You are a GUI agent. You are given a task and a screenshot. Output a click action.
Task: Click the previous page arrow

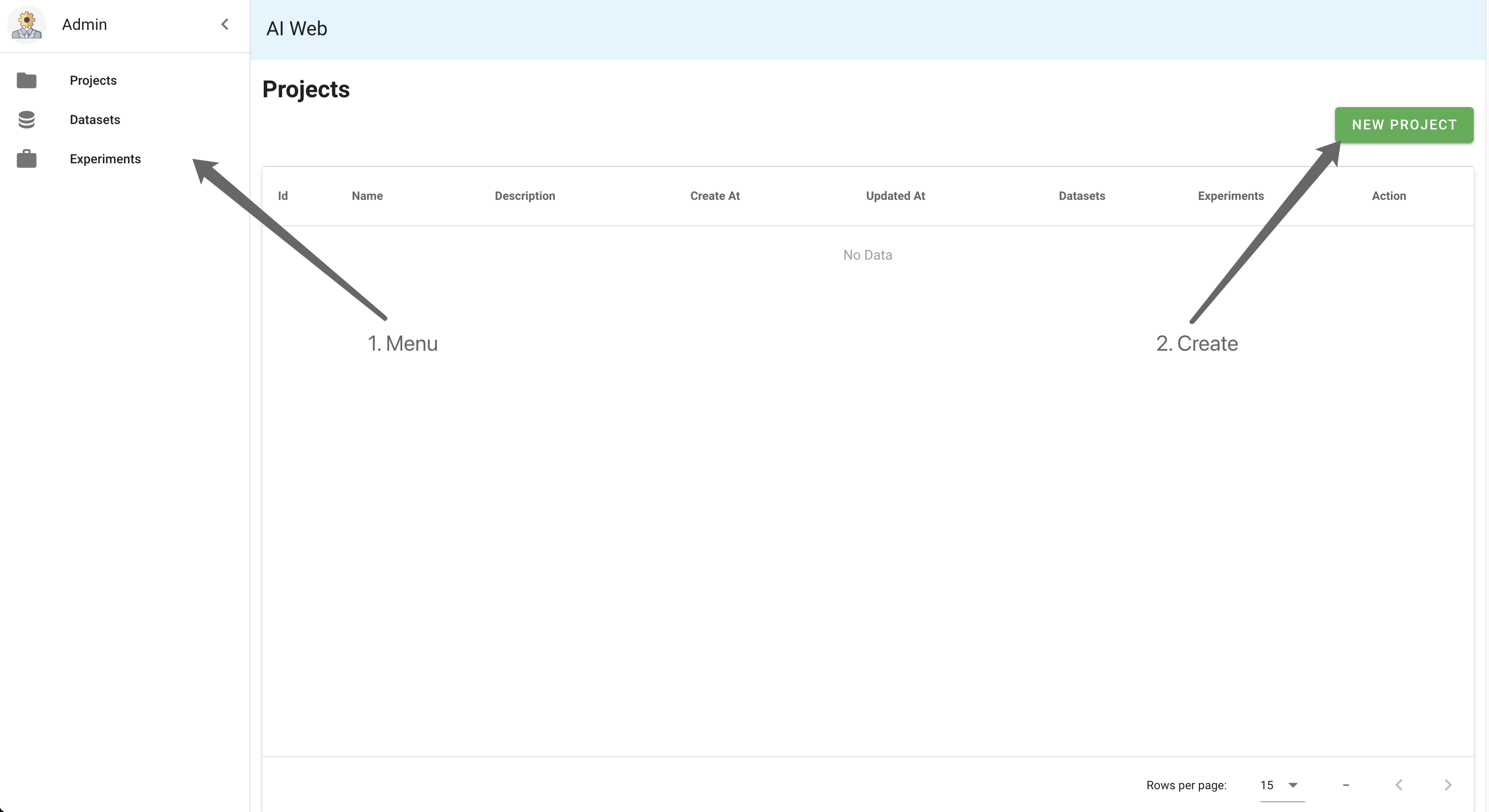point(1399,785)
